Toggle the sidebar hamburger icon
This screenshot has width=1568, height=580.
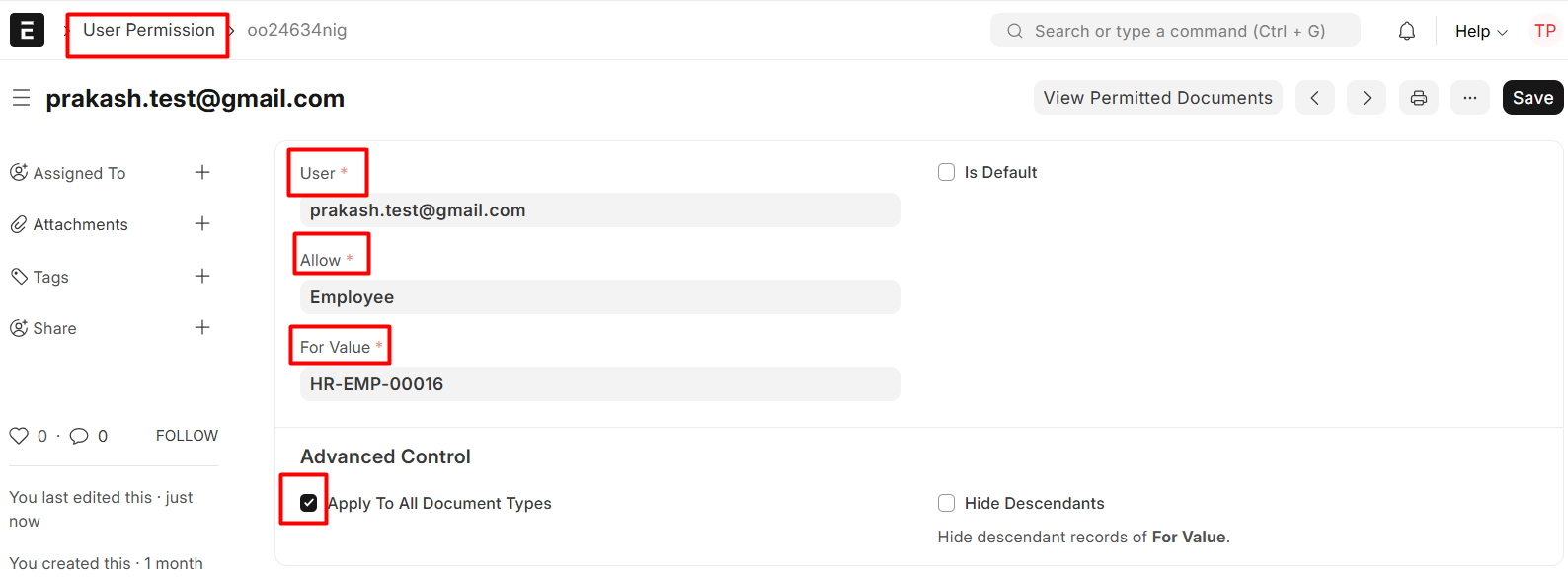coord(21,98)
